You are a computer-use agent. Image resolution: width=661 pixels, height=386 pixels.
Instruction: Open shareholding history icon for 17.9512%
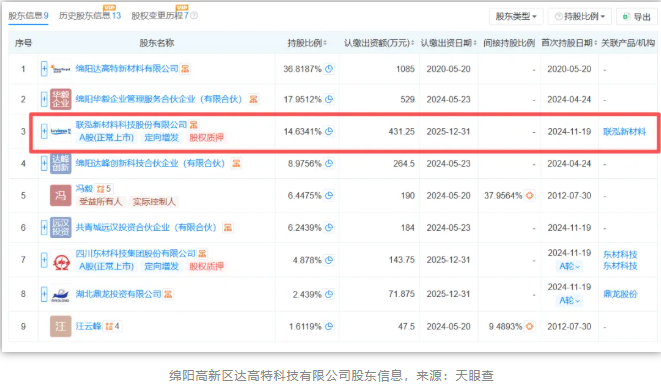[329, 99]
